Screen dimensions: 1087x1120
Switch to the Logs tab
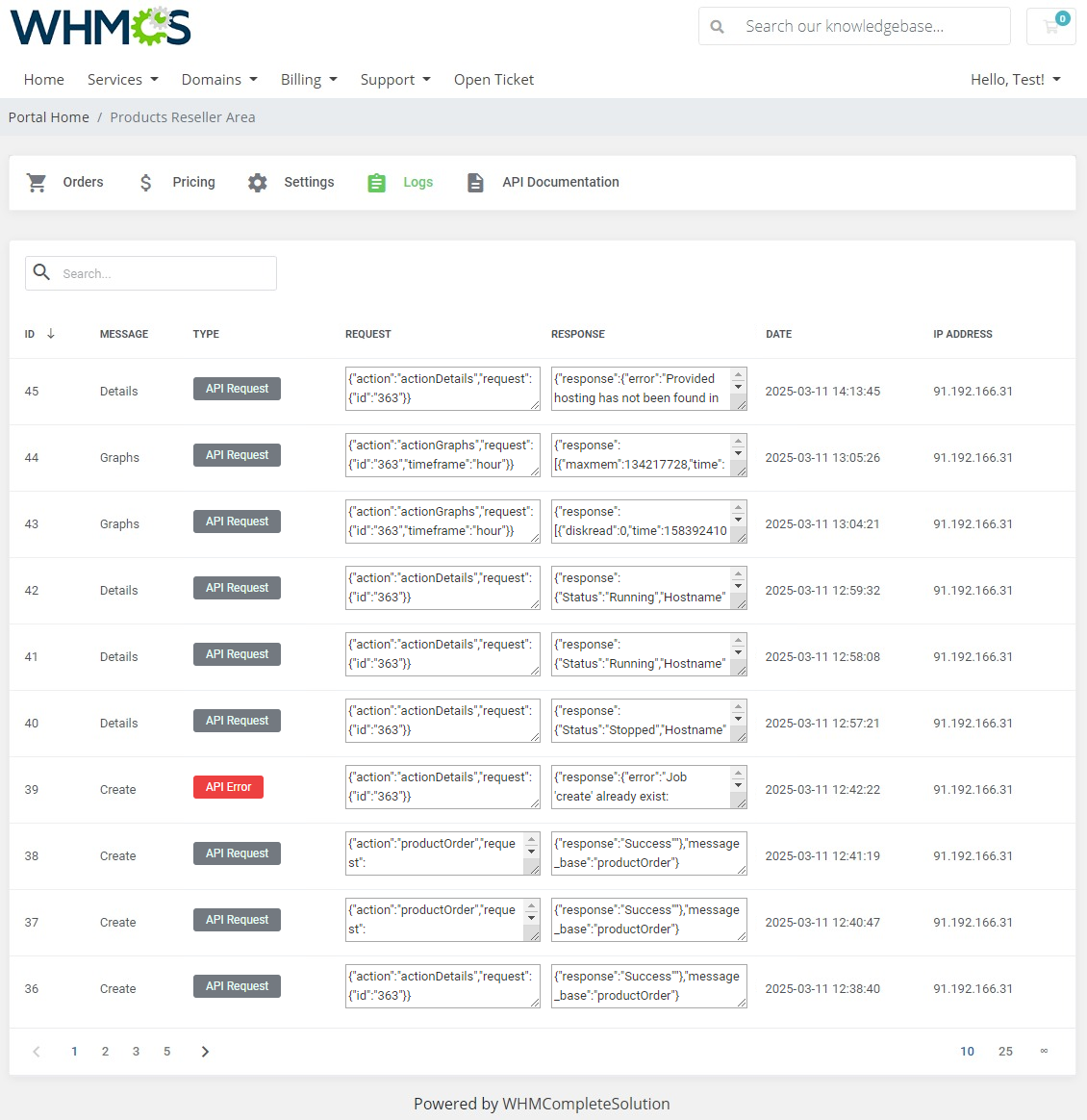tap(417, 182)
